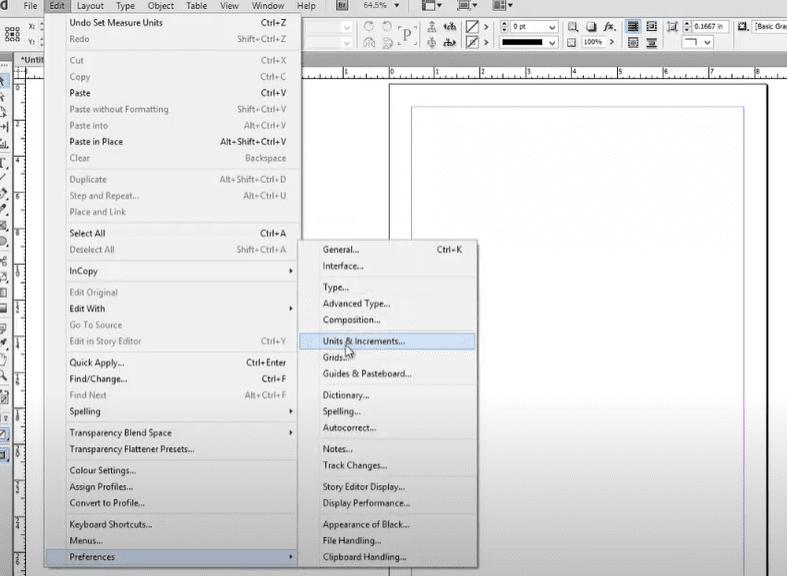Click the Stroke colour swatch in control panel
The image size is (787, 576).
(472, 43)
